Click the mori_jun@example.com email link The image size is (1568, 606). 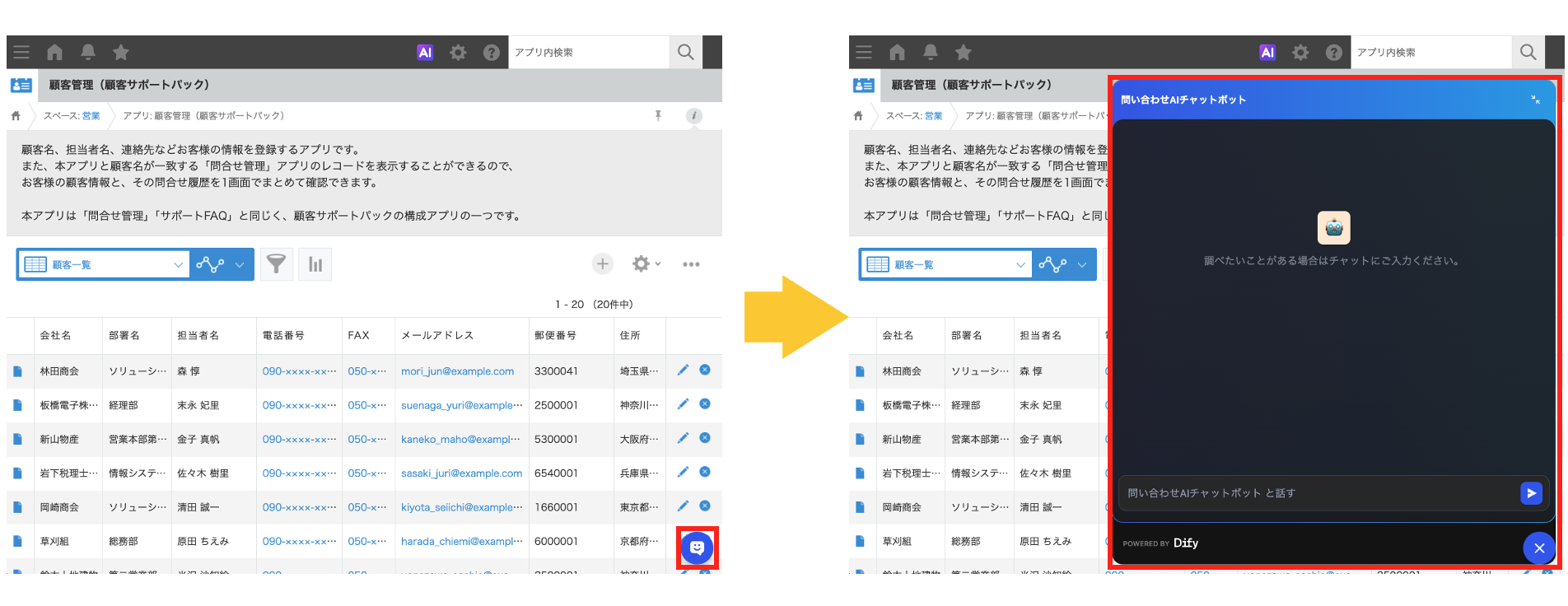click(457, 371)
